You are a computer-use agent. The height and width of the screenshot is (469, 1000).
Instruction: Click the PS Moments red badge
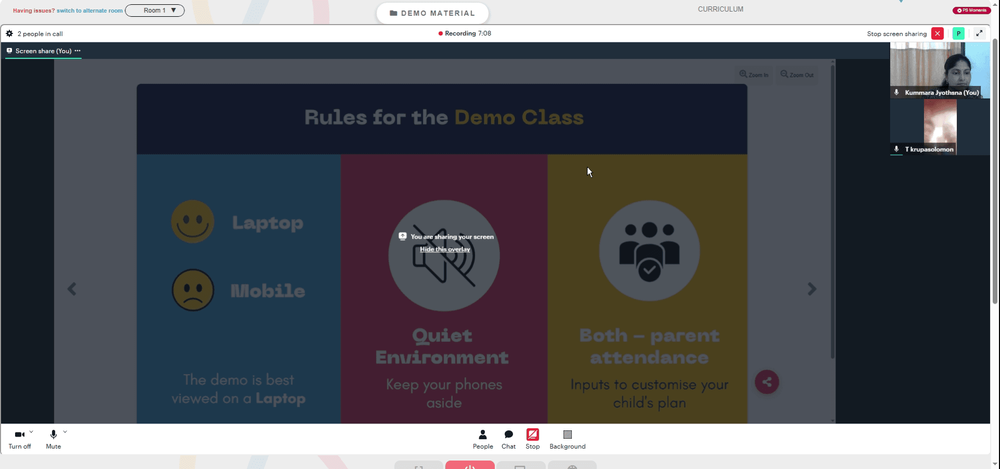click(x=970, y=10)
